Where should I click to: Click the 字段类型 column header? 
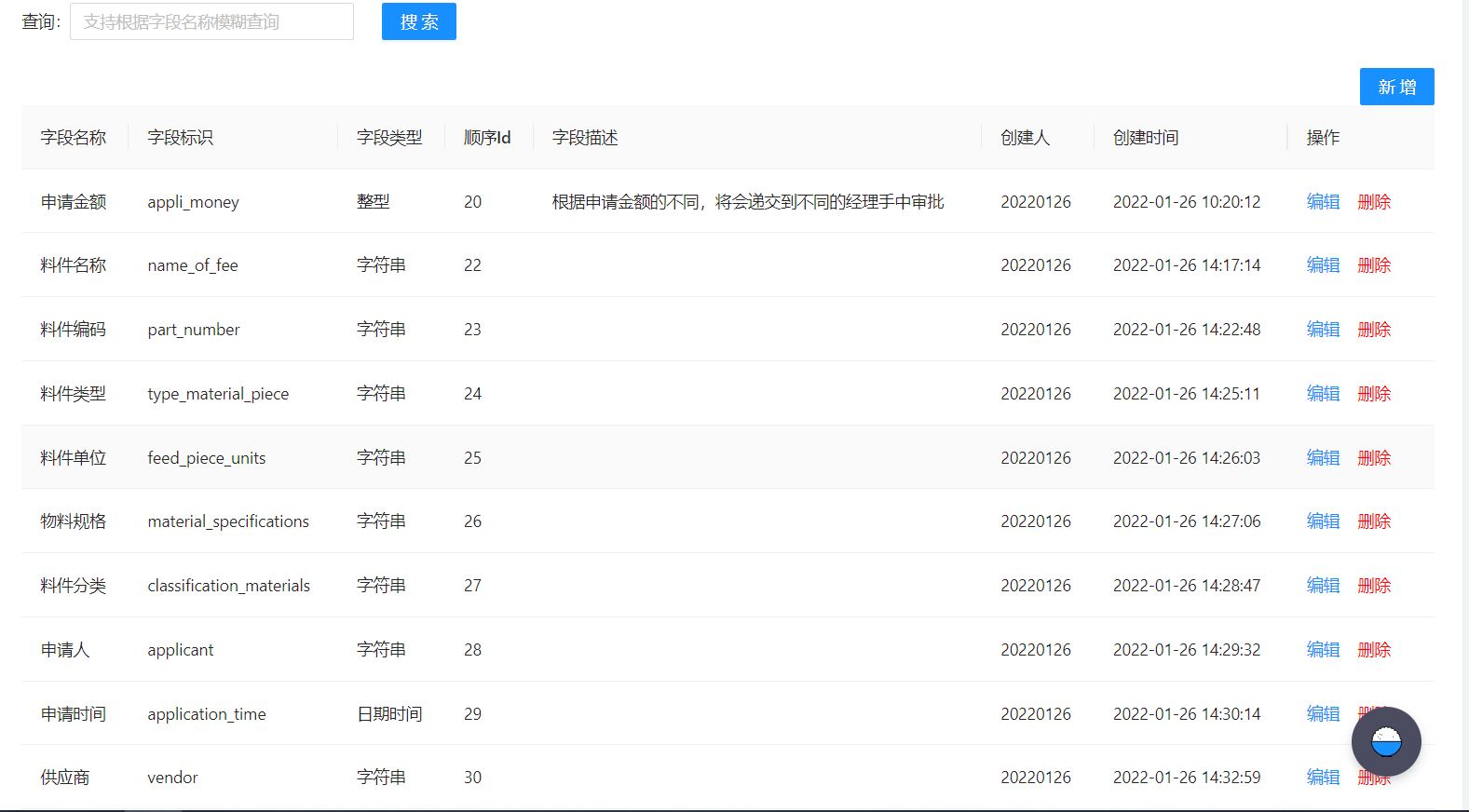[x=389, y=137]
